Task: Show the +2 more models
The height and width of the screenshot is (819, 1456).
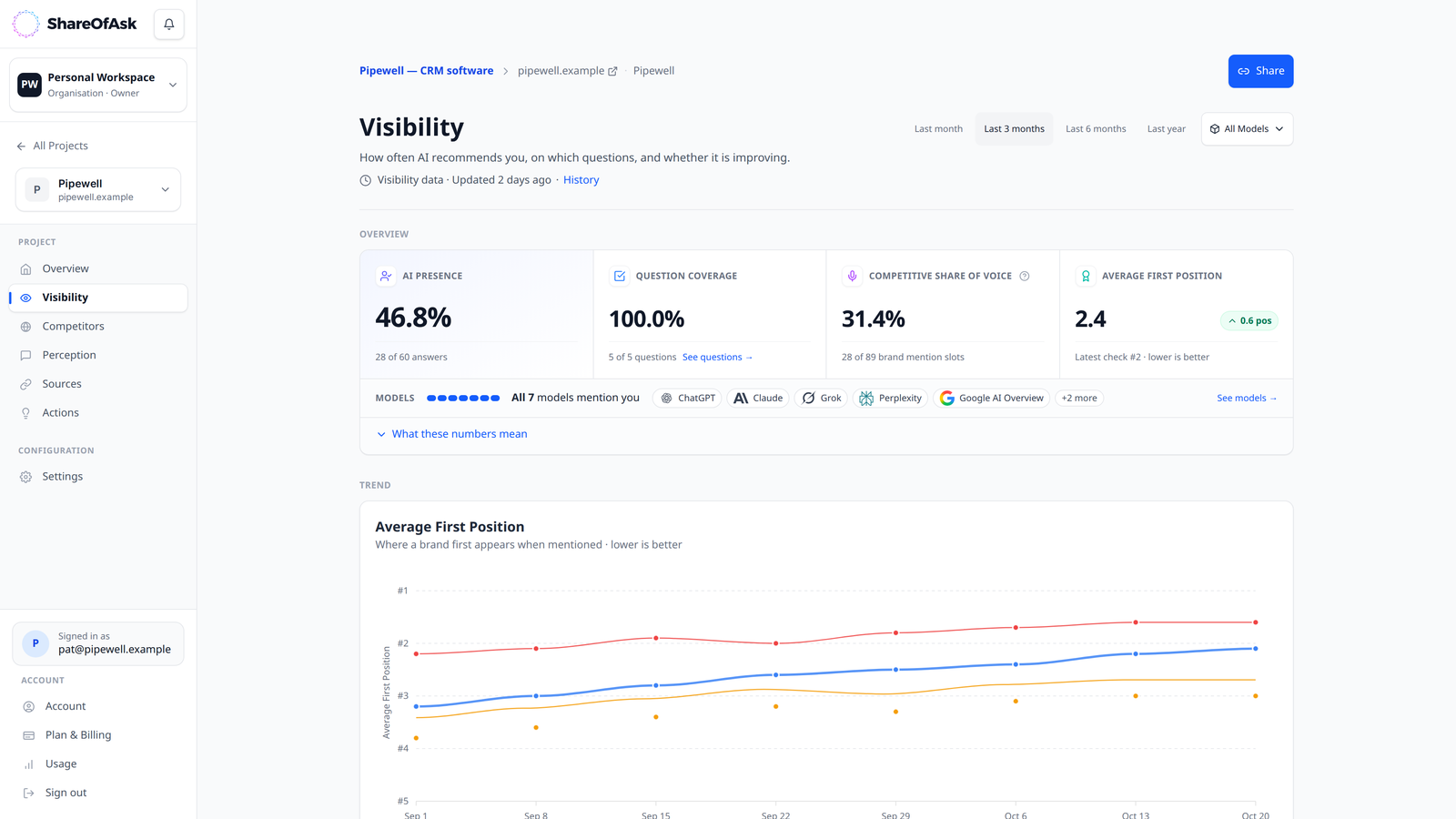Action: tap(1079, 398)
